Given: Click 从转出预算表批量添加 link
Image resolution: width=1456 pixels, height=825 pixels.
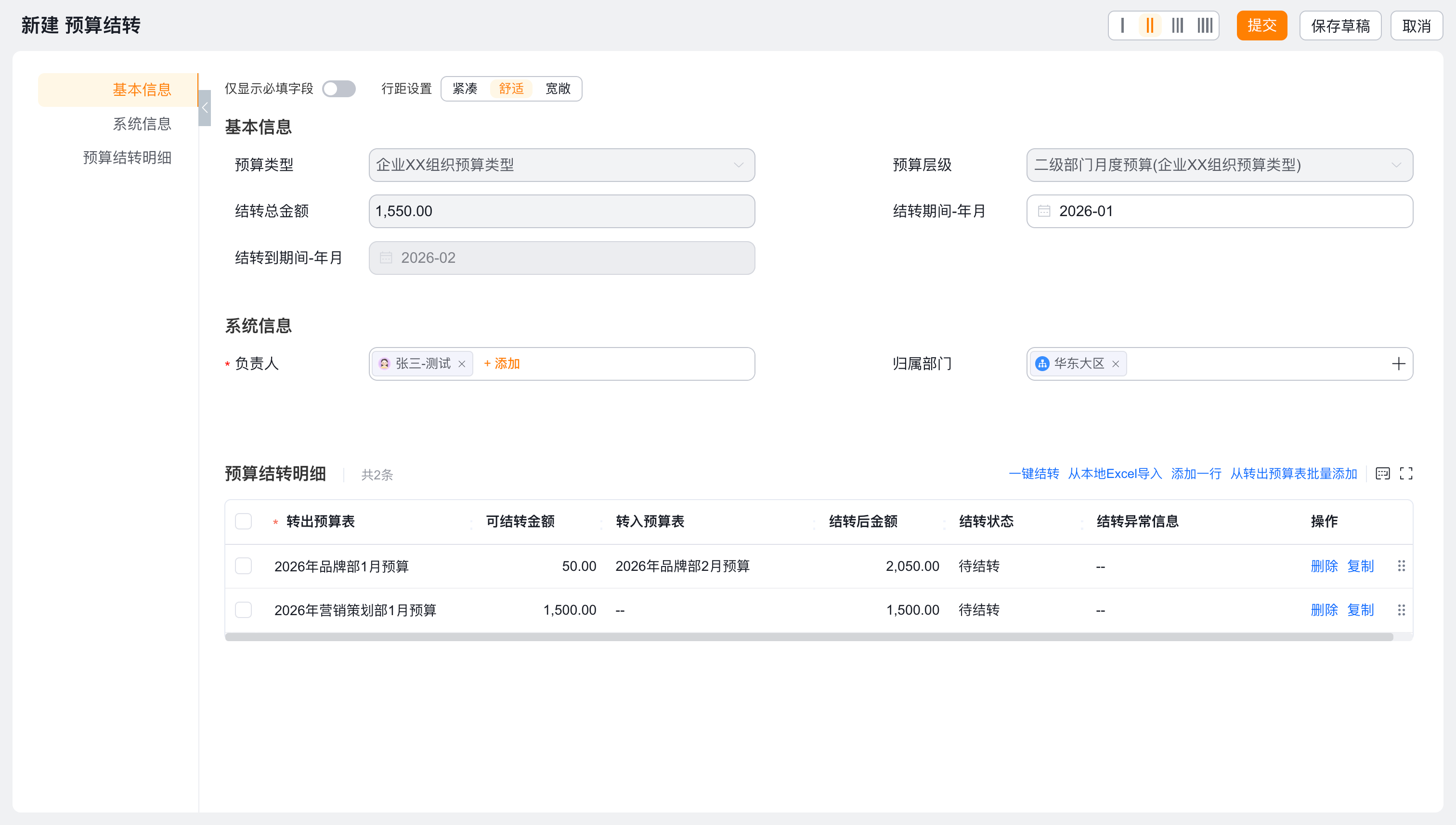Looking at the screenshot, I should (x=1293, y=474).
